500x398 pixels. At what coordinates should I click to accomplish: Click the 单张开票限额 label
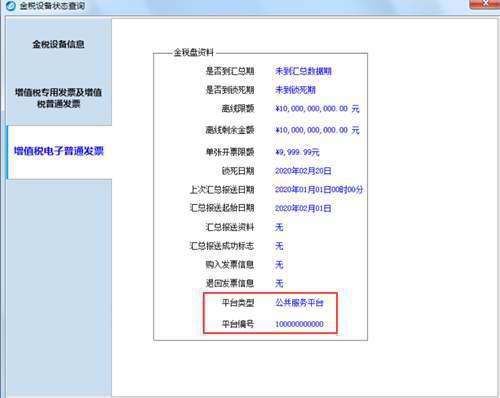230,152
